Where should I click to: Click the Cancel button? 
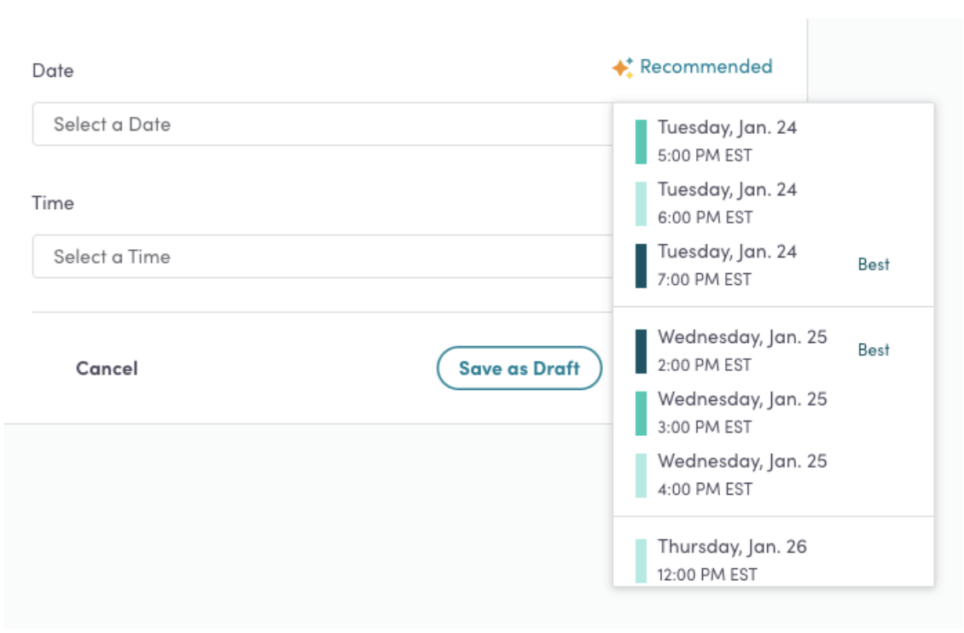coord(107,369)
